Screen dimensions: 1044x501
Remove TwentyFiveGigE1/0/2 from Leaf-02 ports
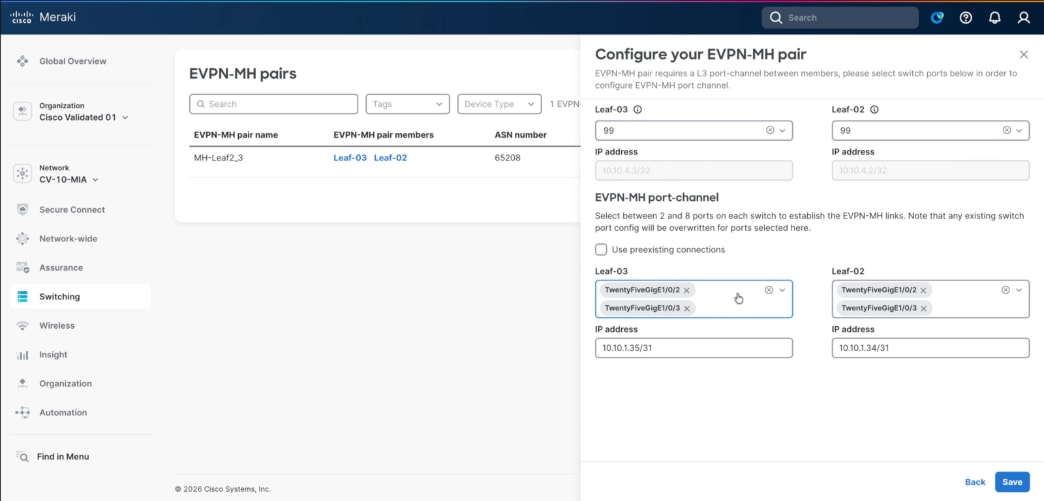click(923, 291)
